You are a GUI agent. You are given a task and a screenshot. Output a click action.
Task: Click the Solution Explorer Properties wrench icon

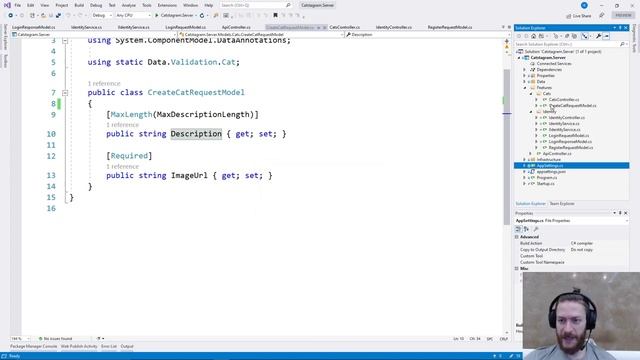coord(598,36)
